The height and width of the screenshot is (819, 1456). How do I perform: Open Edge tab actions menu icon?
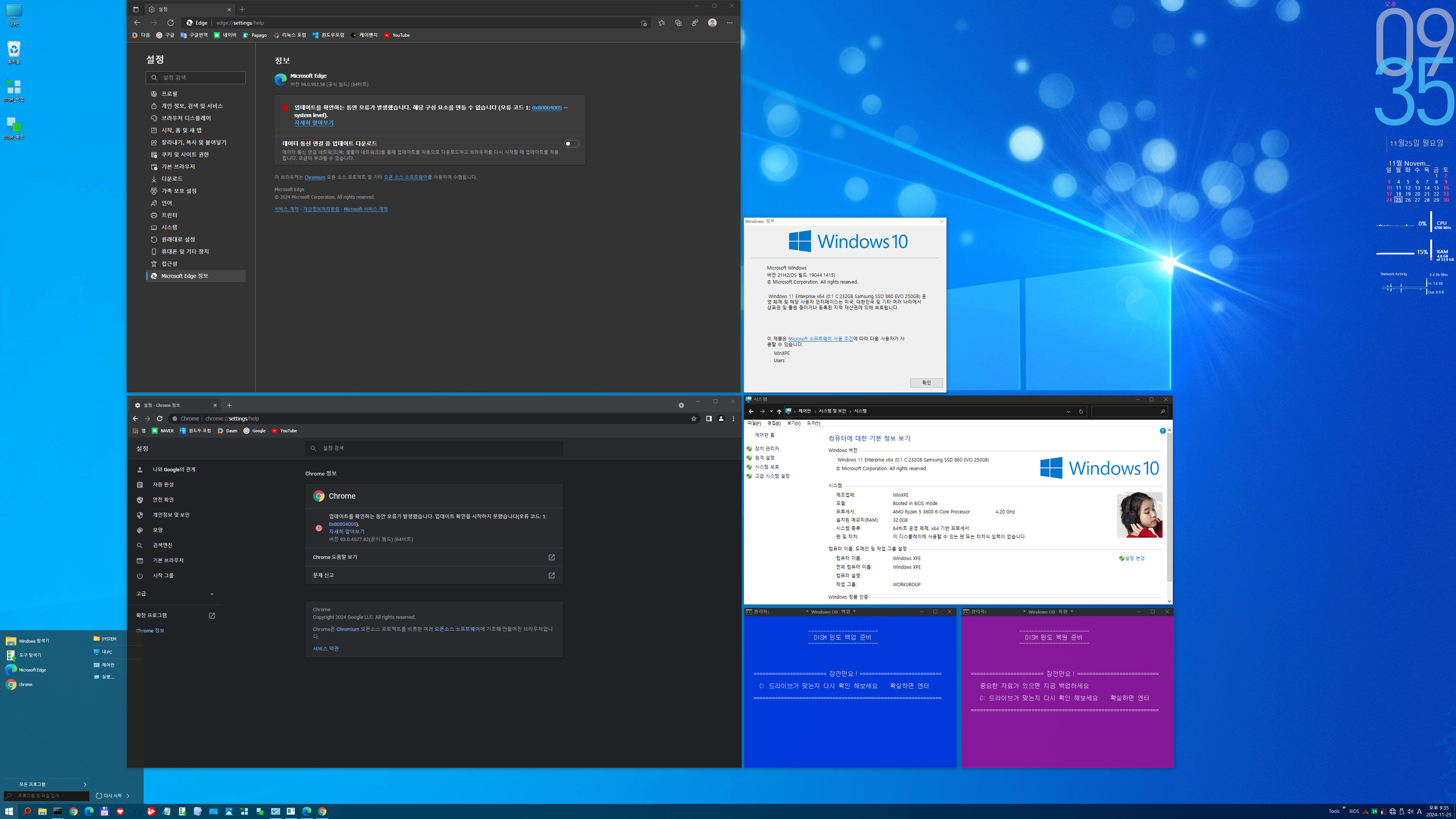click(136, 9)
